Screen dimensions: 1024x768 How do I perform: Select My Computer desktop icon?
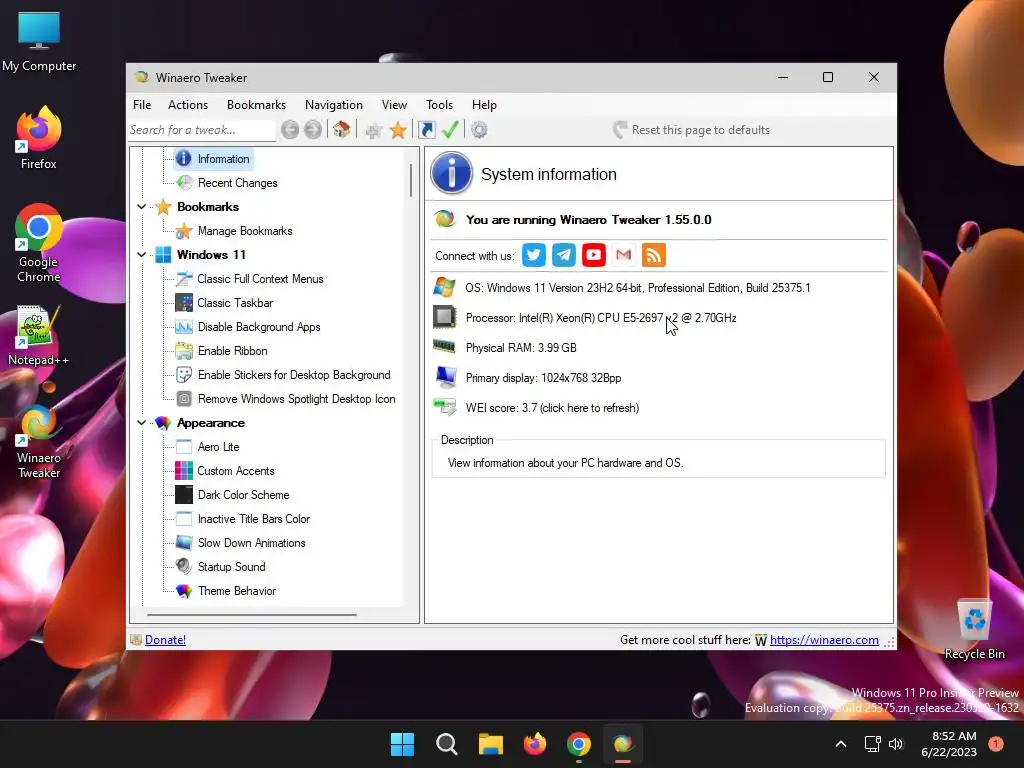point(39,41)
